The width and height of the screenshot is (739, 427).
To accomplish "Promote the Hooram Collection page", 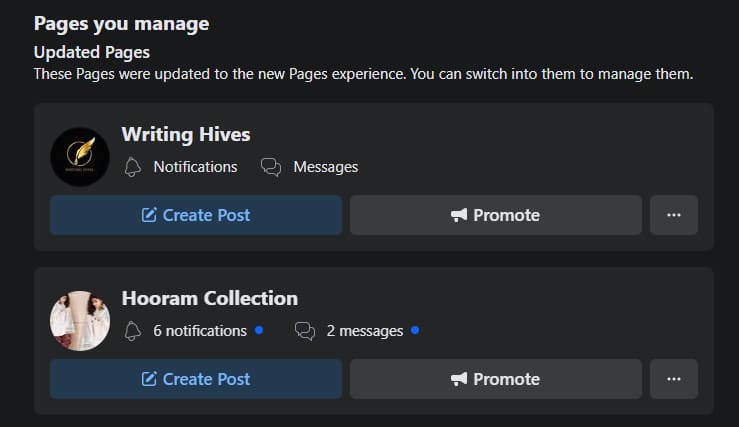I will point(496,379).
